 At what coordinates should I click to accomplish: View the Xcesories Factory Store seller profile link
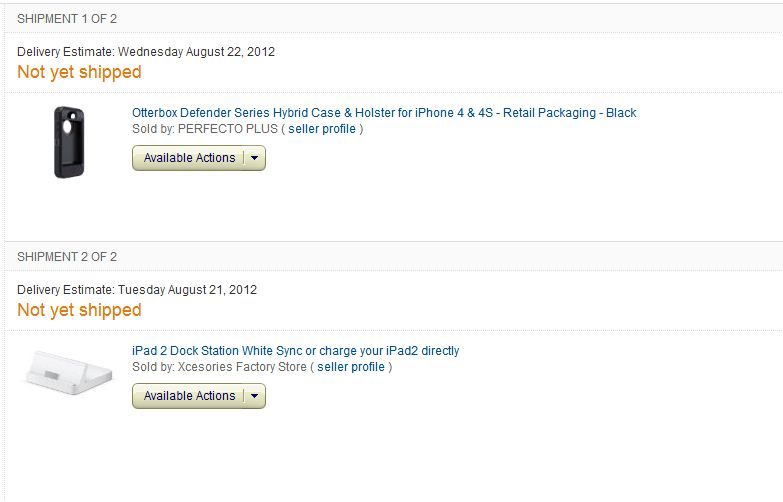pos(350,367)
